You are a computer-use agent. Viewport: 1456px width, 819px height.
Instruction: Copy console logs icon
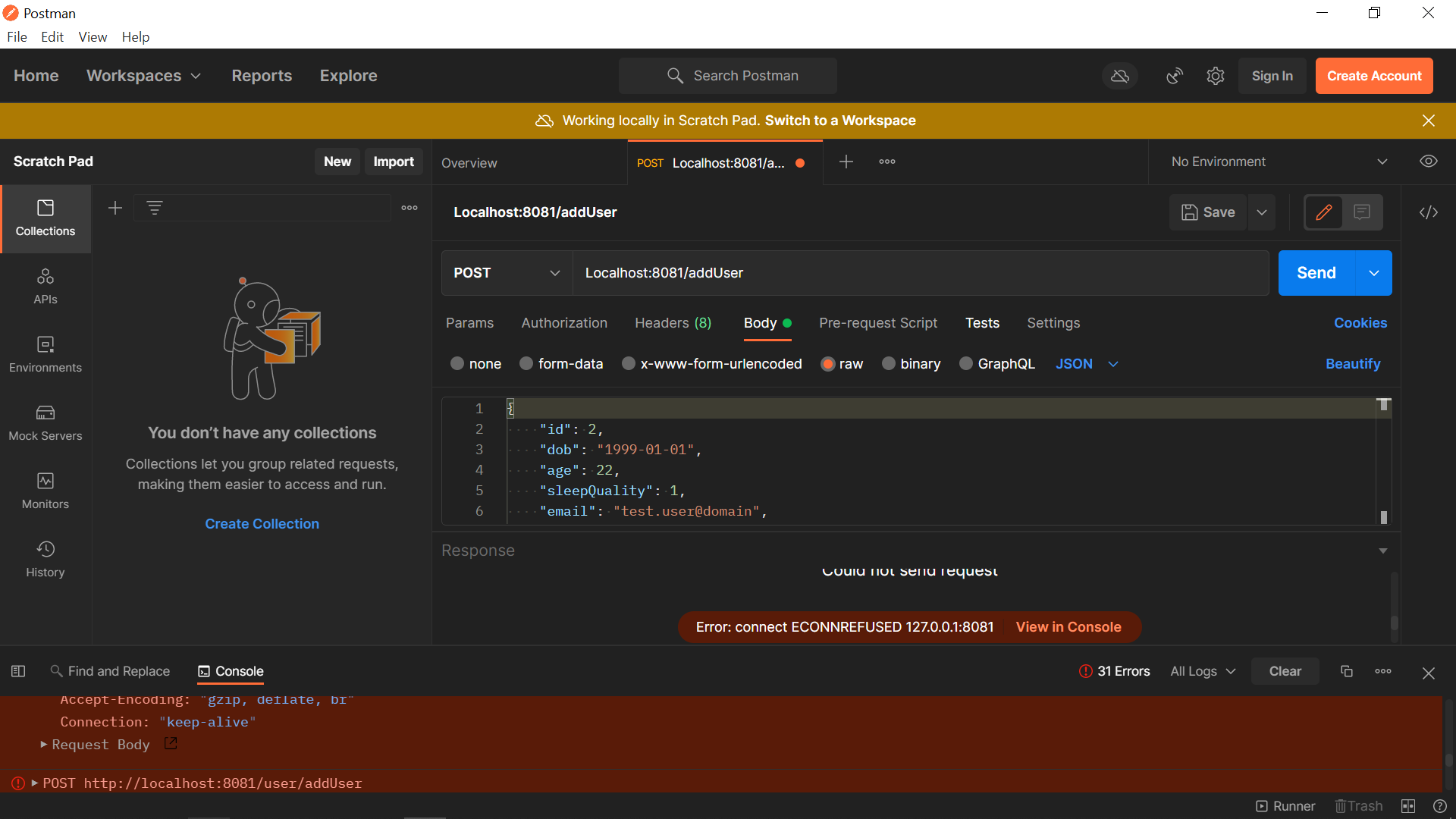click(1347, 671)
